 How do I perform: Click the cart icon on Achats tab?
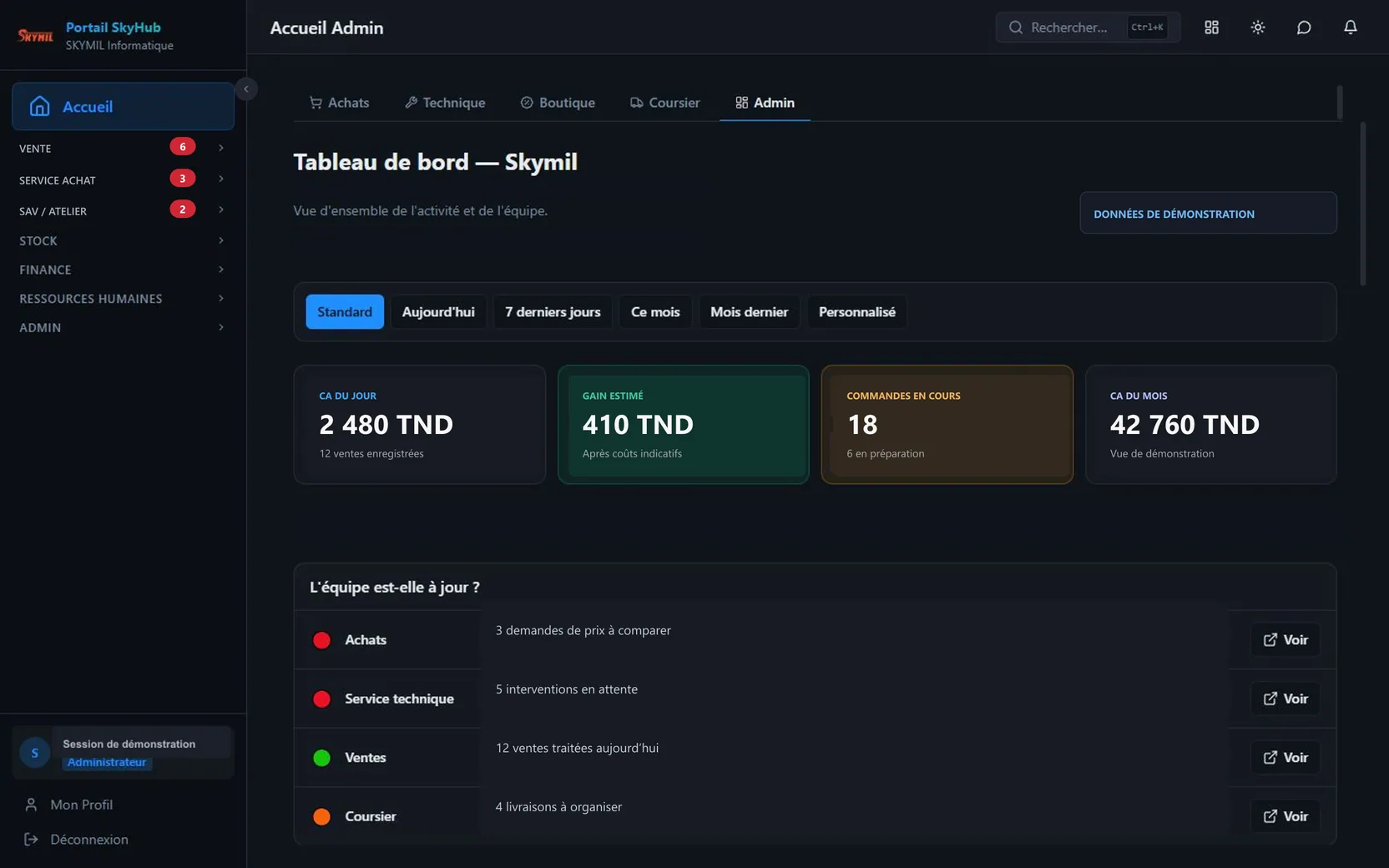tap(316, 103)
